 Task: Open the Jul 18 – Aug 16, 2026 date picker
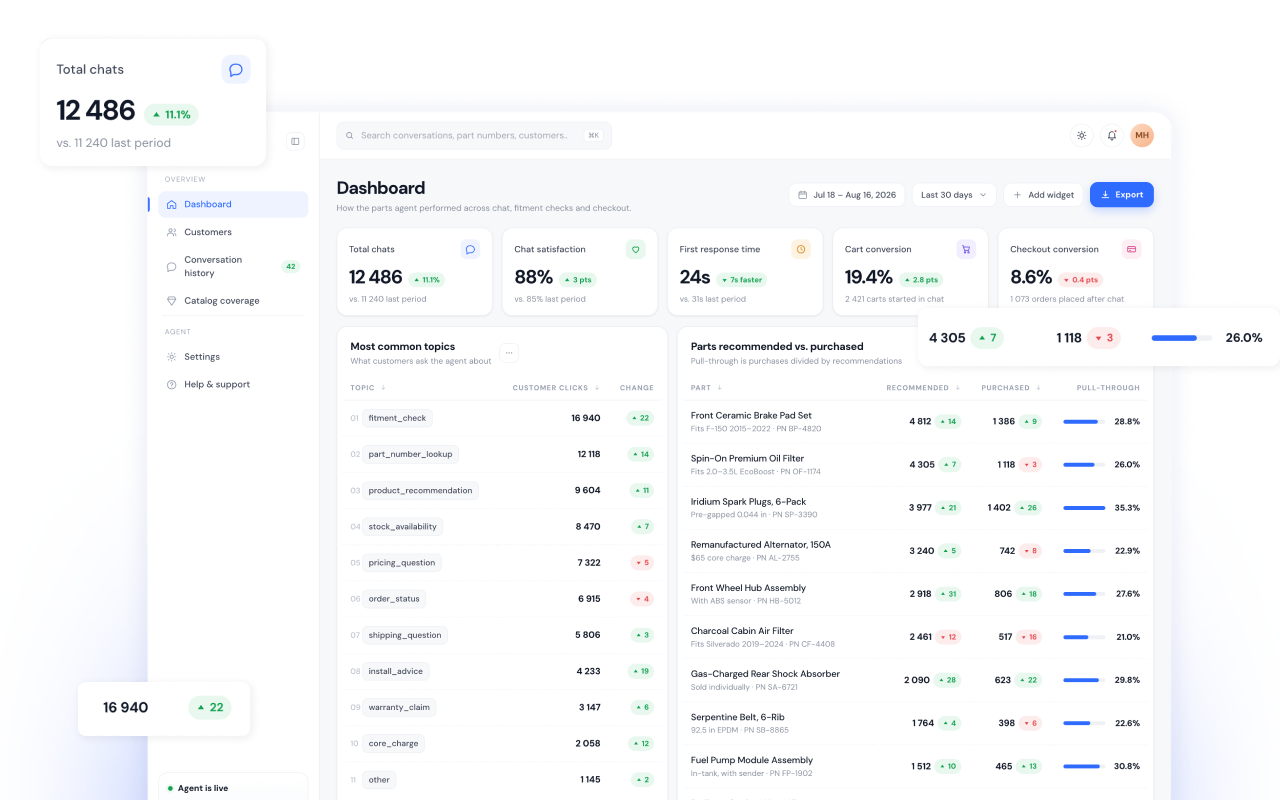[847, 195]
